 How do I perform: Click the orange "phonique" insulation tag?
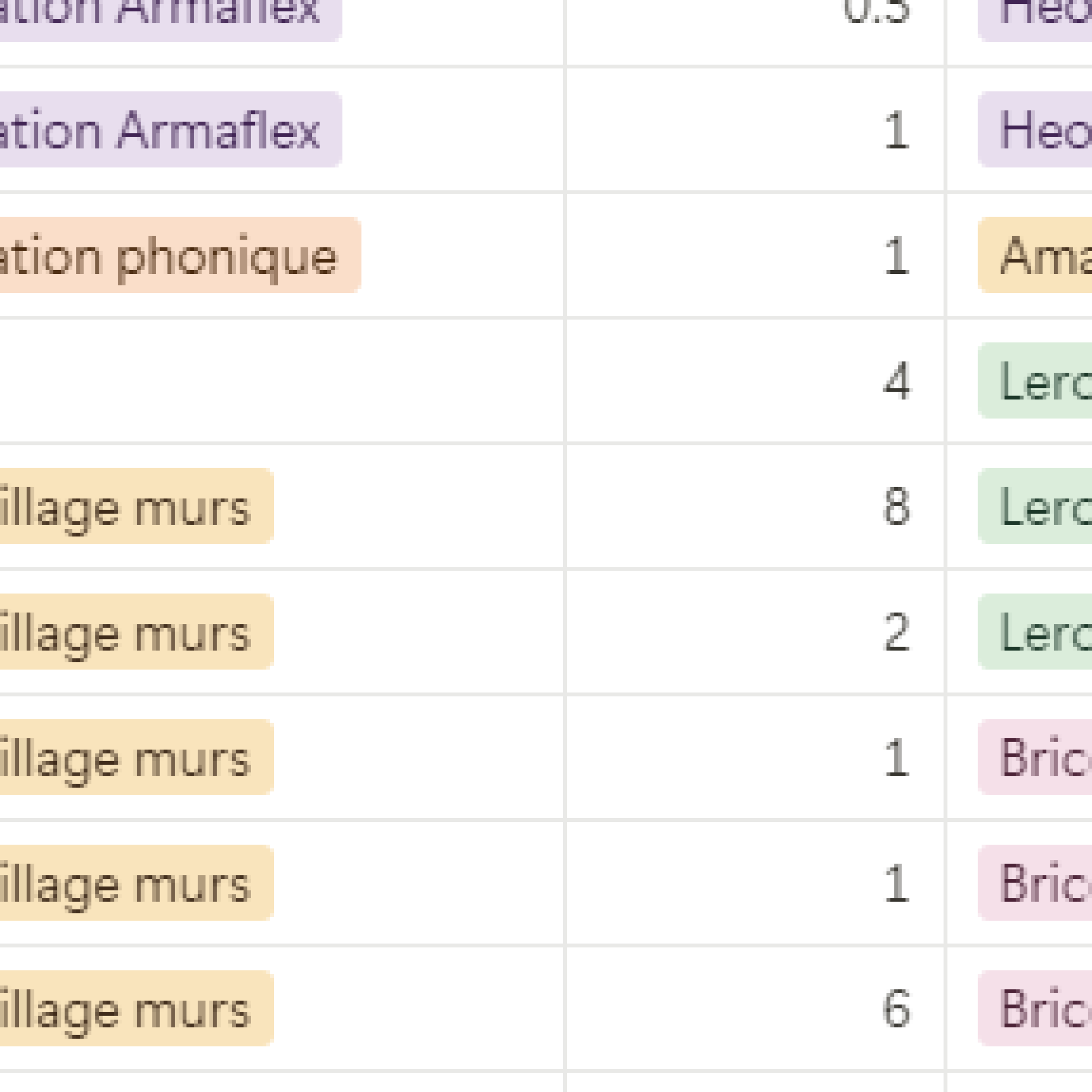180,255
